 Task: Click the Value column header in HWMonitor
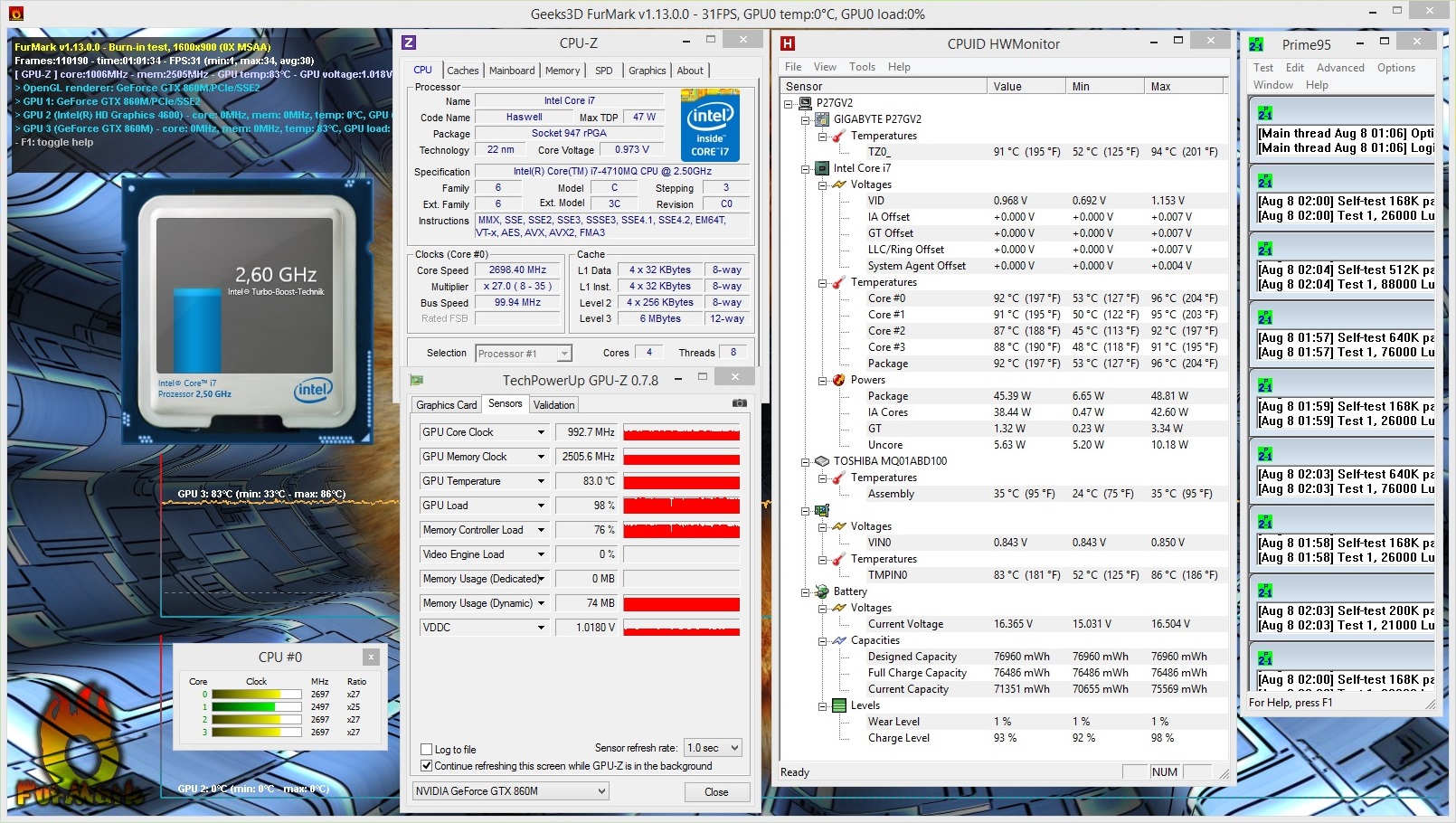click(x=1026, y=87)
